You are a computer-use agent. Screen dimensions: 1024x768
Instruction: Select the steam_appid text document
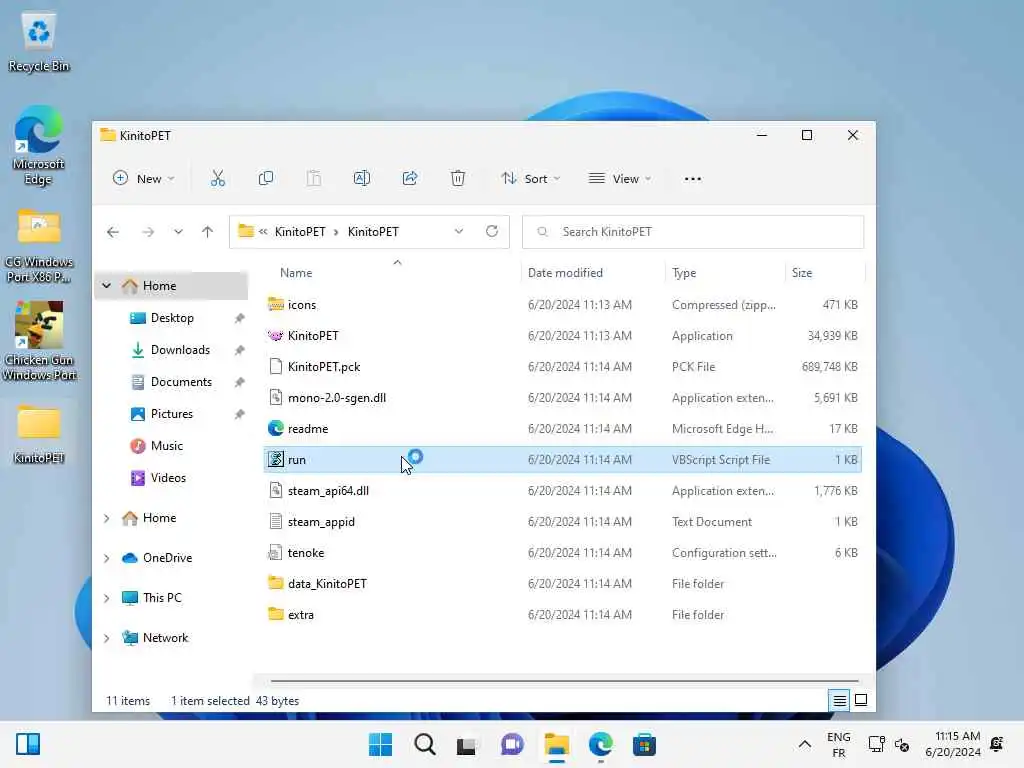pos(563,522)
